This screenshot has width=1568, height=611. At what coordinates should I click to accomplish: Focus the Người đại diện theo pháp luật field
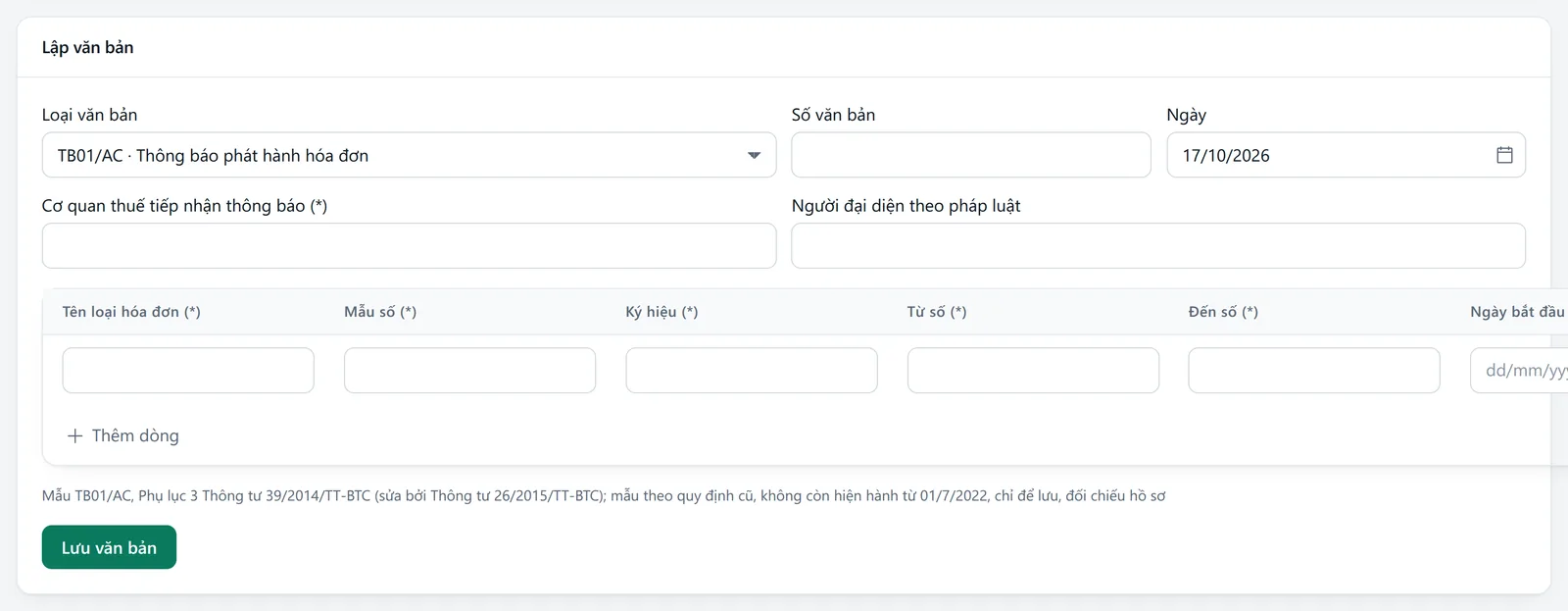pos(1158,246)
